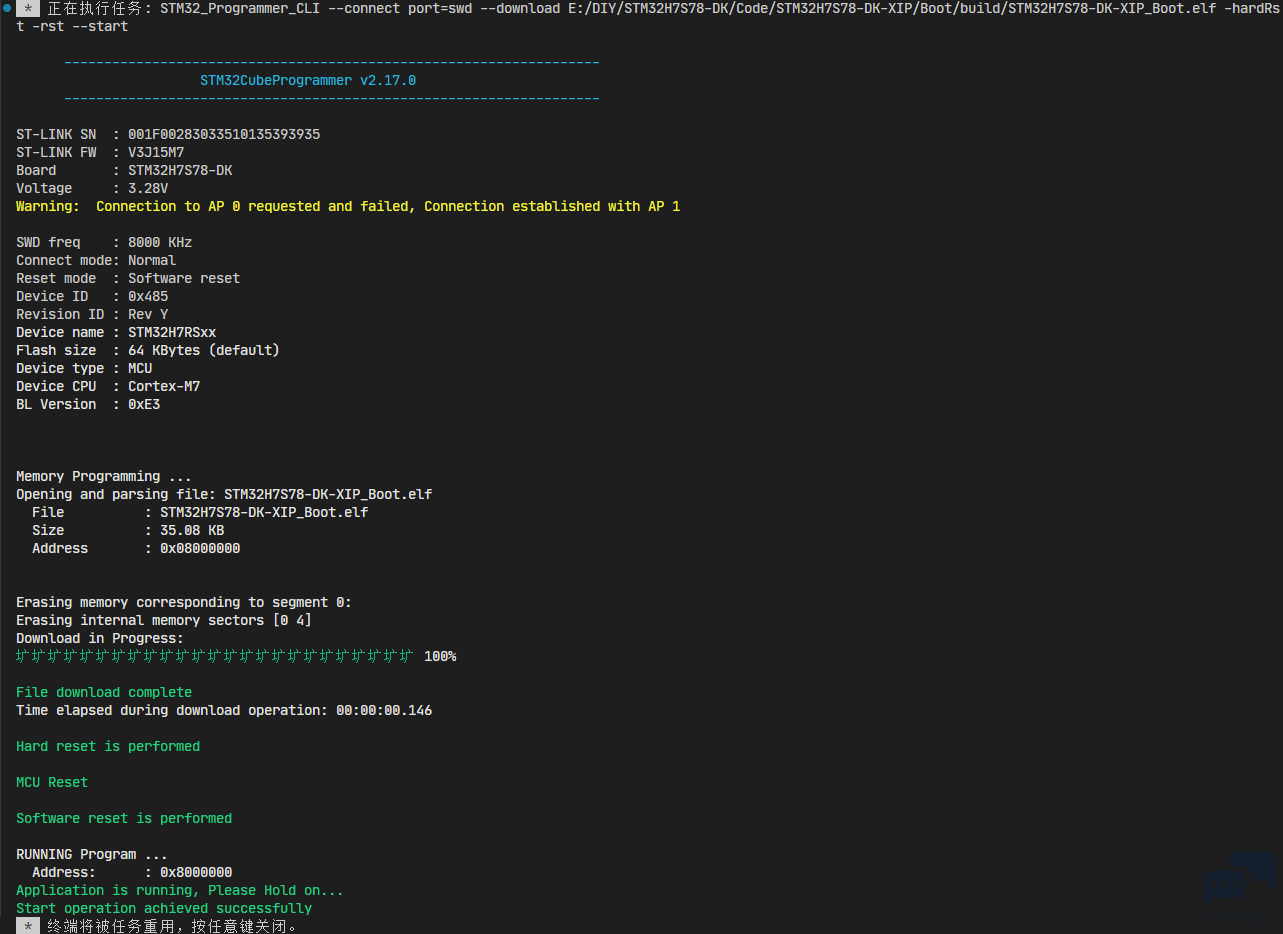The height and width of the screenshot is (934, 1283).
Task: Click the File download complete message
Action: click(104, 692)
